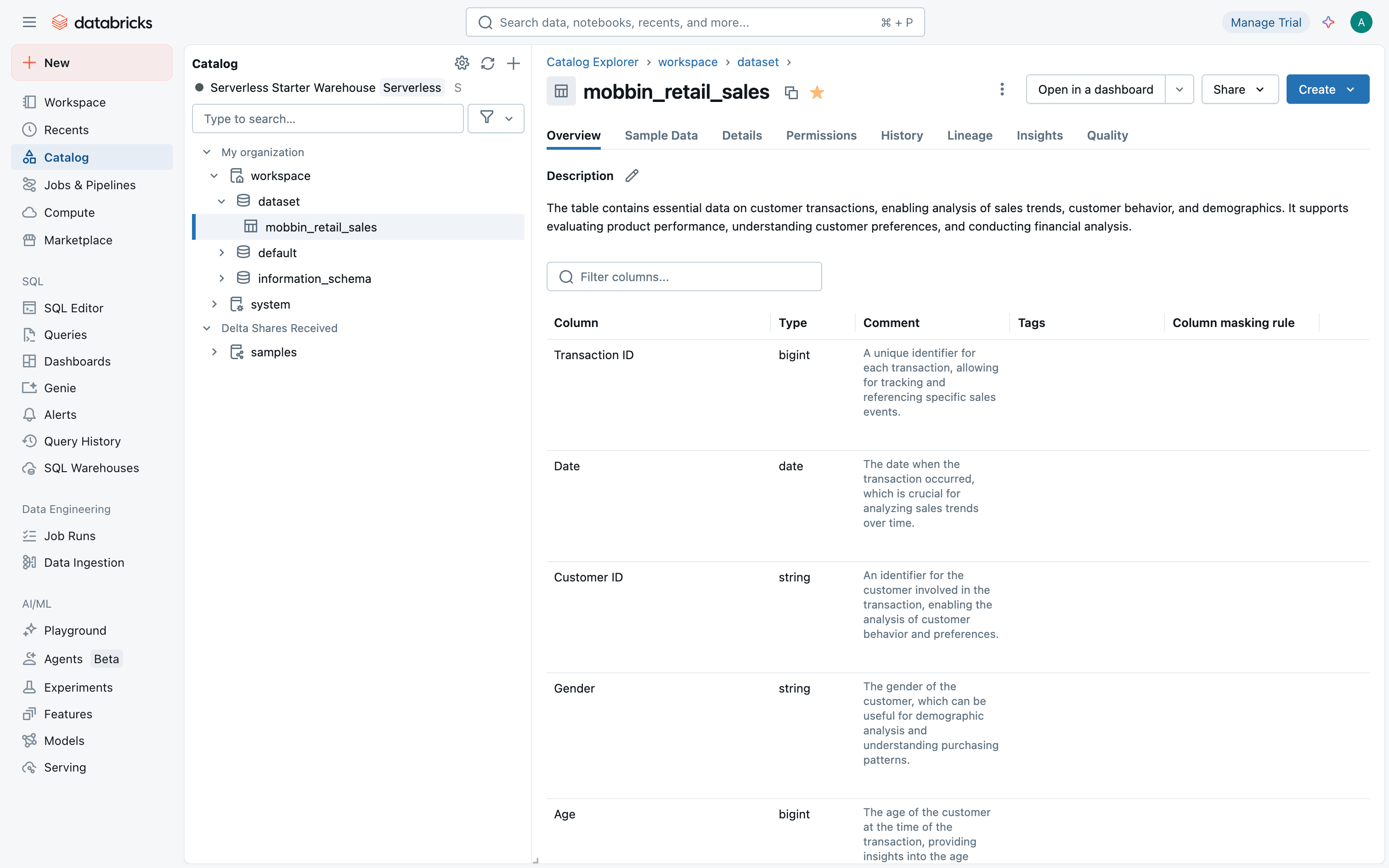Click the Manage Trial button
The height and width of the screenshot is (868, 1389).
pos(1265,23)
